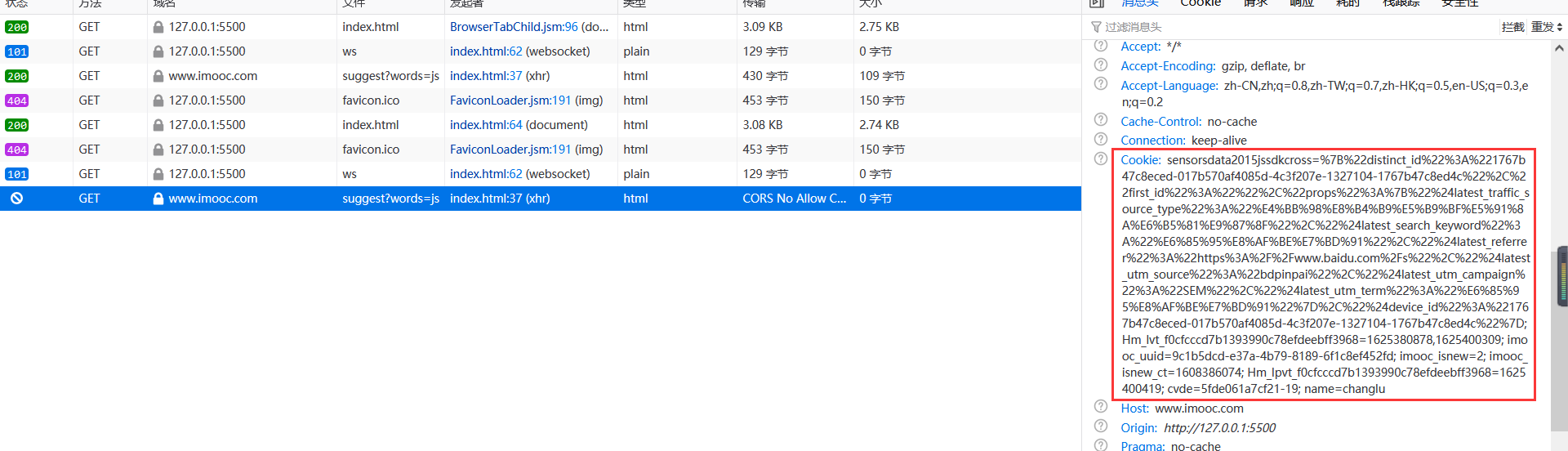Switch to the Cookie tab

tap(1200, 3)
